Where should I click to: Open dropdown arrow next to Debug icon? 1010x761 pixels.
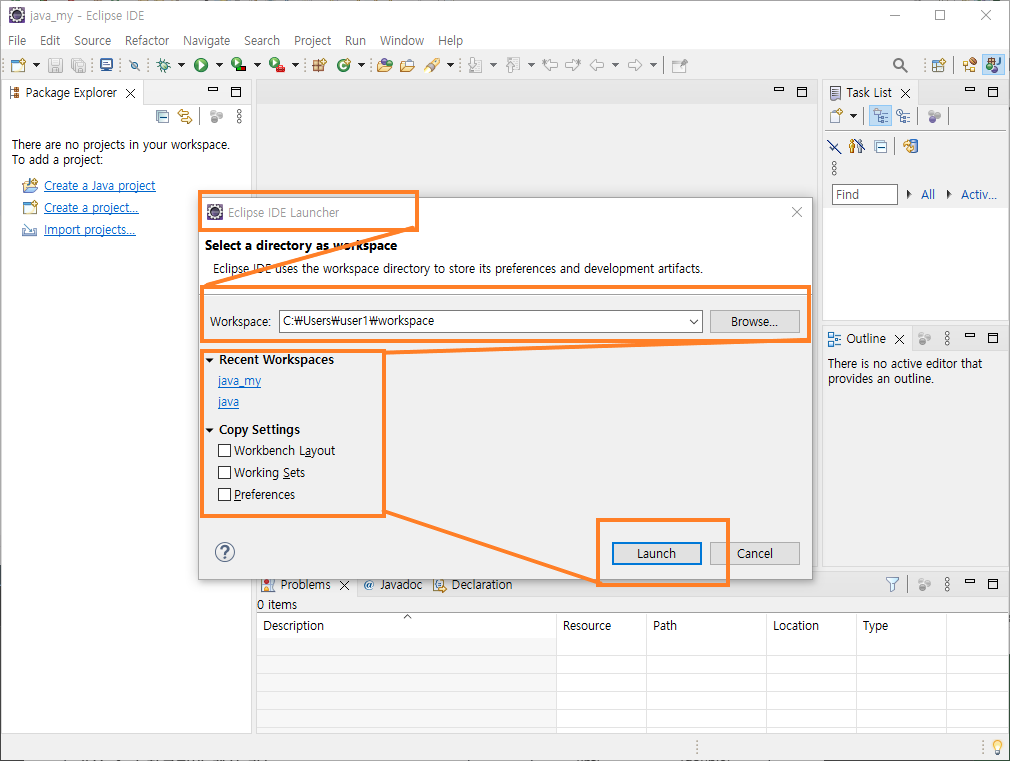[x=181, y=65]
